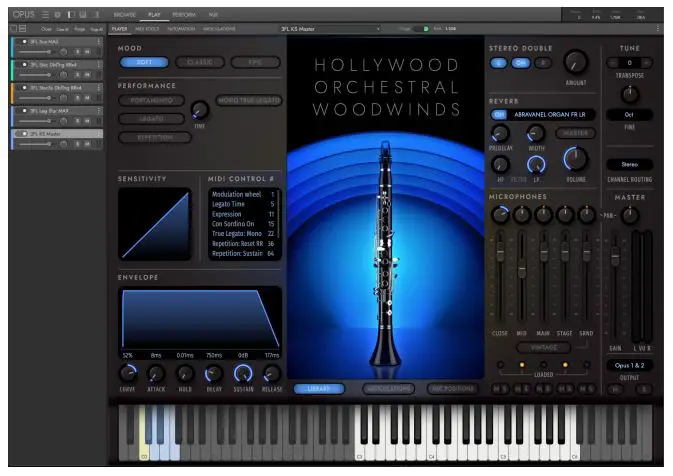This screenshot has width=673, height=476.
Task: Open the Automation tab
Action: (x=181, y=29)
